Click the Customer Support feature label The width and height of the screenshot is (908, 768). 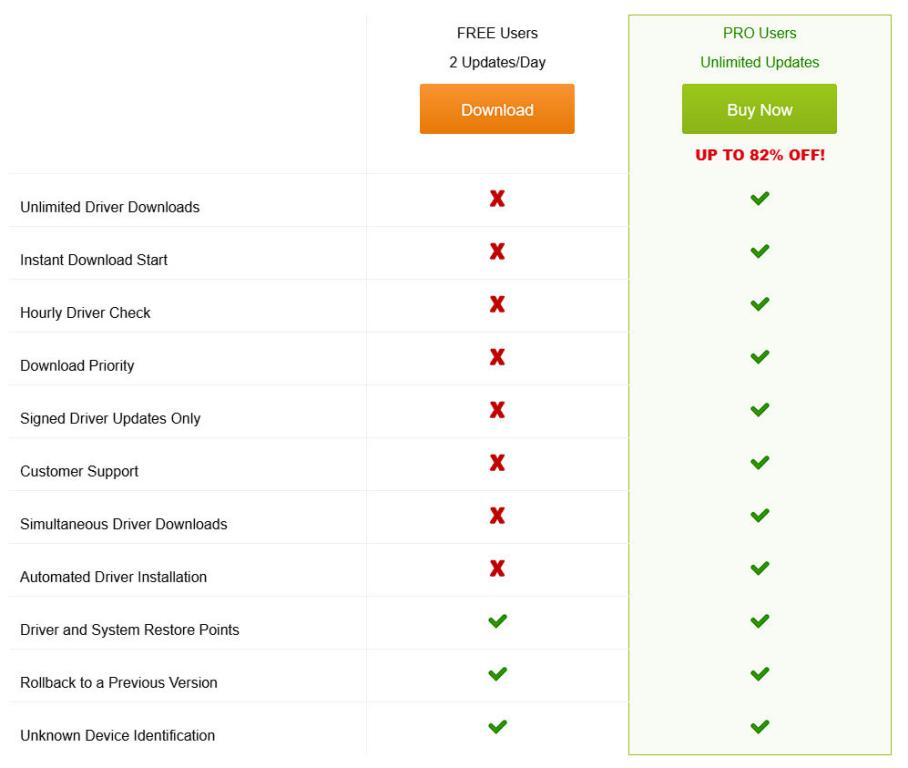[79, 472]
